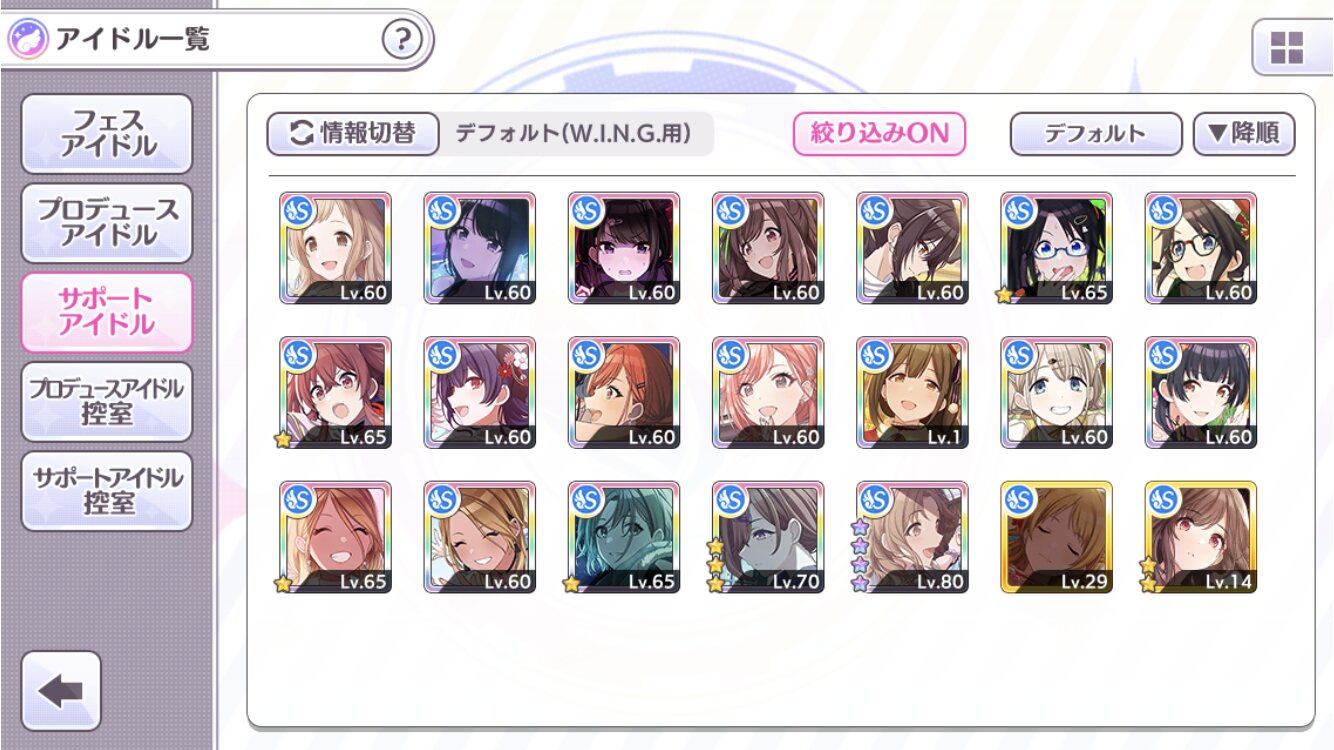Select the first blonde Lv.60 idol card

click(x=335, y=248)
